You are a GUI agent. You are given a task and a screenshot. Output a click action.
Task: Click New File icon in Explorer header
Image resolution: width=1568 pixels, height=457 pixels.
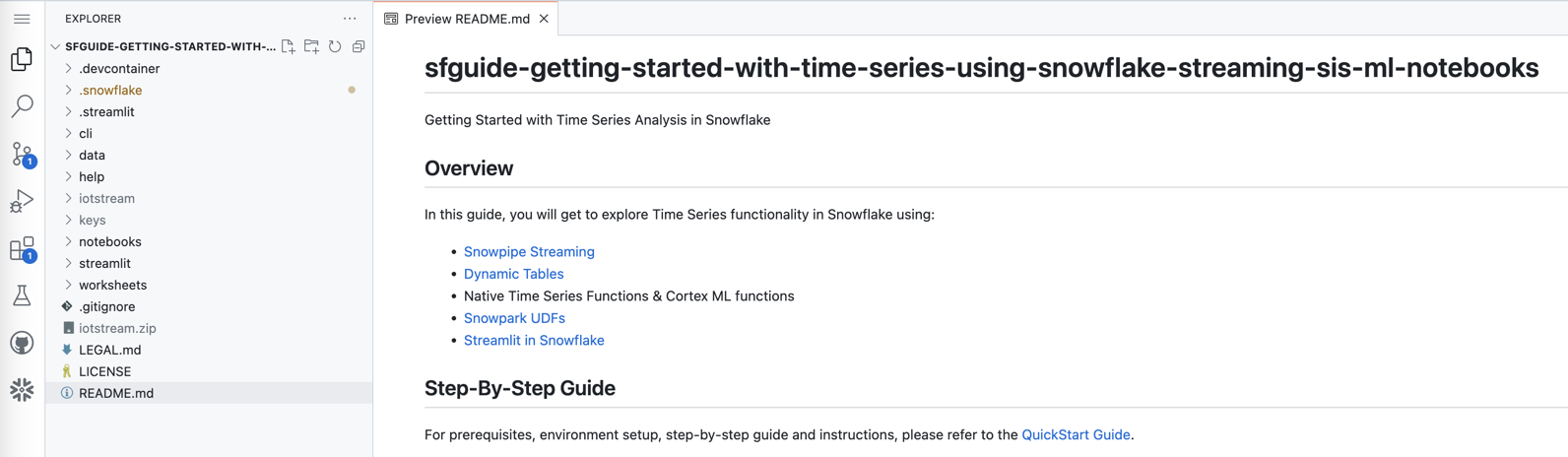click(288, 46)
